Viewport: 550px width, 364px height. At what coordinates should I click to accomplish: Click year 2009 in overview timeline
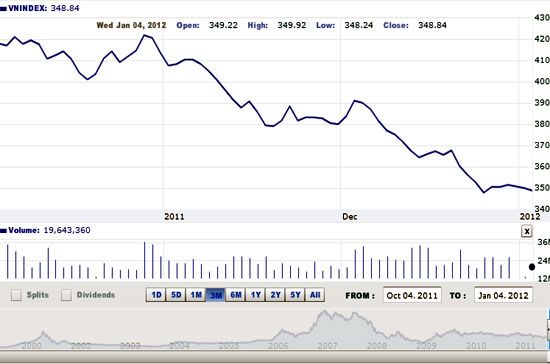click(426, 346)
